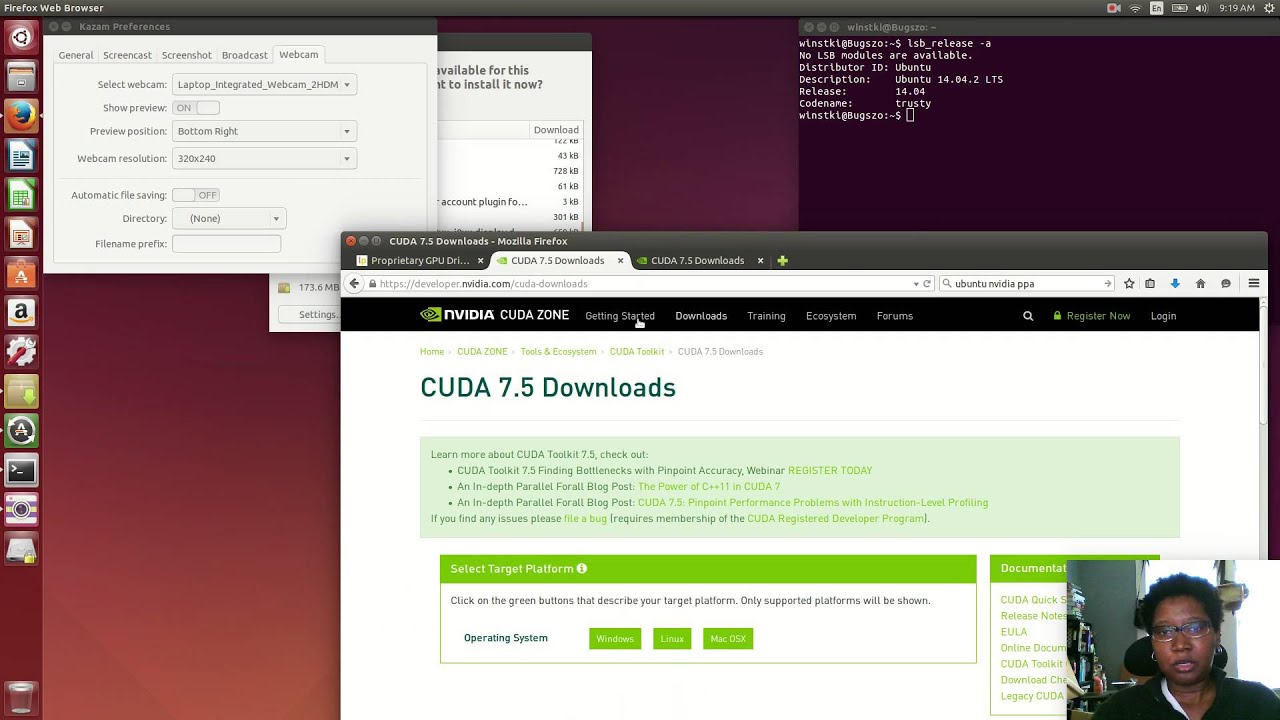Open Ecosystem menu on NVIDIA site
The image size is (1280, 720).
tap(831, 316)
